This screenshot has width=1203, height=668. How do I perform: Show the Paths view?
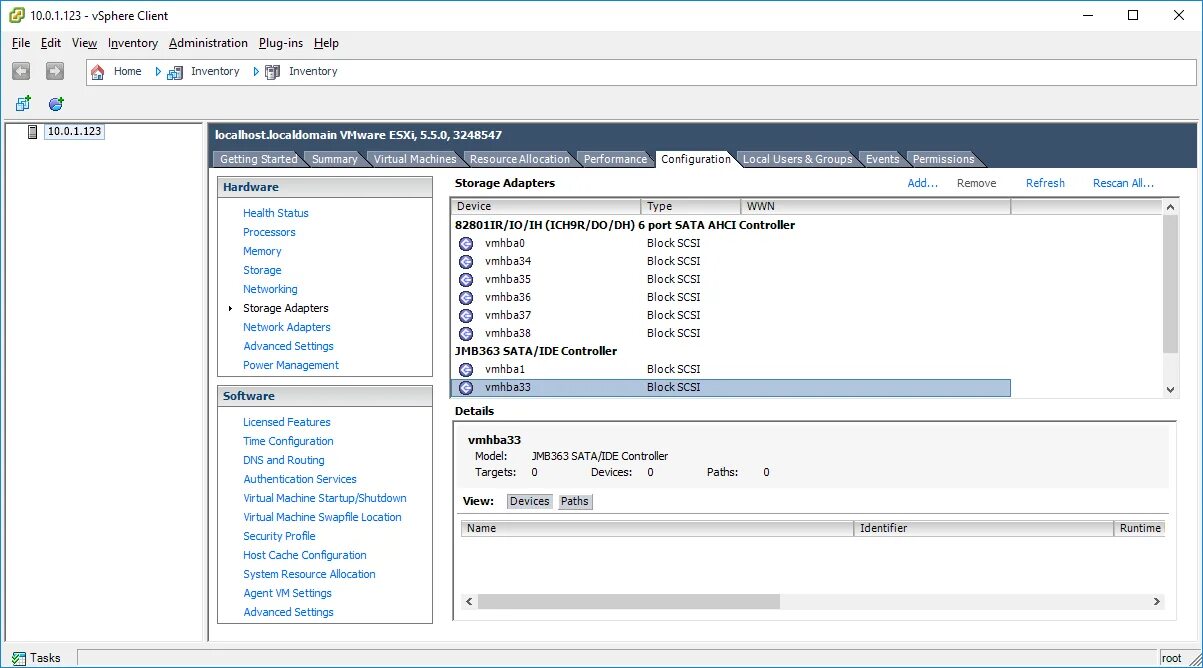pyautogui.click(x=575, y=501)
